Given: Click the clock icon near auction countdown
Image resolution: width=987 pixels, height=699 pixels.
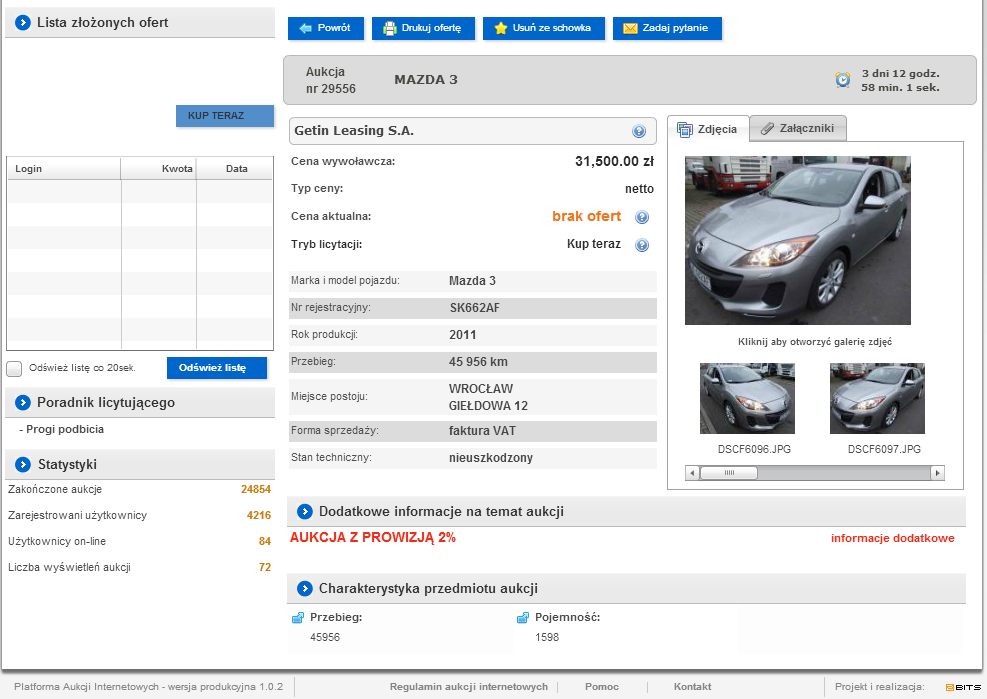Looking at the screenshot, I should [x=843, y=80].
